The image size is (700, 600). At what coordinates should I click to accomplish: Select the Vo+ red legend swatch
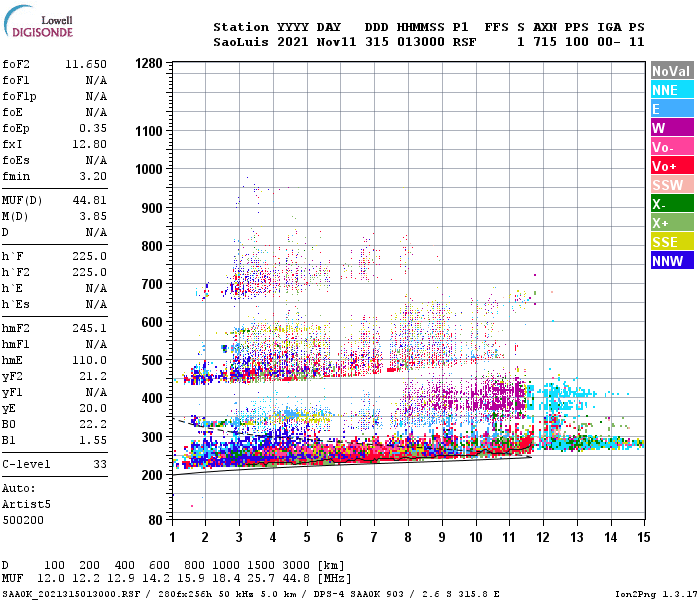(672, 166)
